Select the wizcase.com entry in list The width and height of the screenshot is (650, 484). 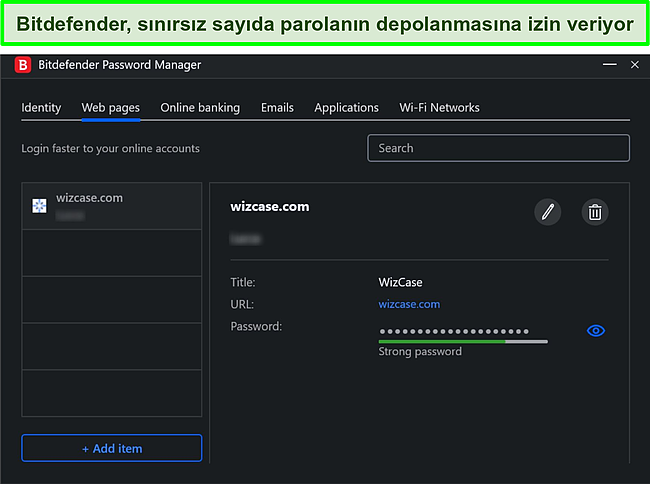coord(112,206)
